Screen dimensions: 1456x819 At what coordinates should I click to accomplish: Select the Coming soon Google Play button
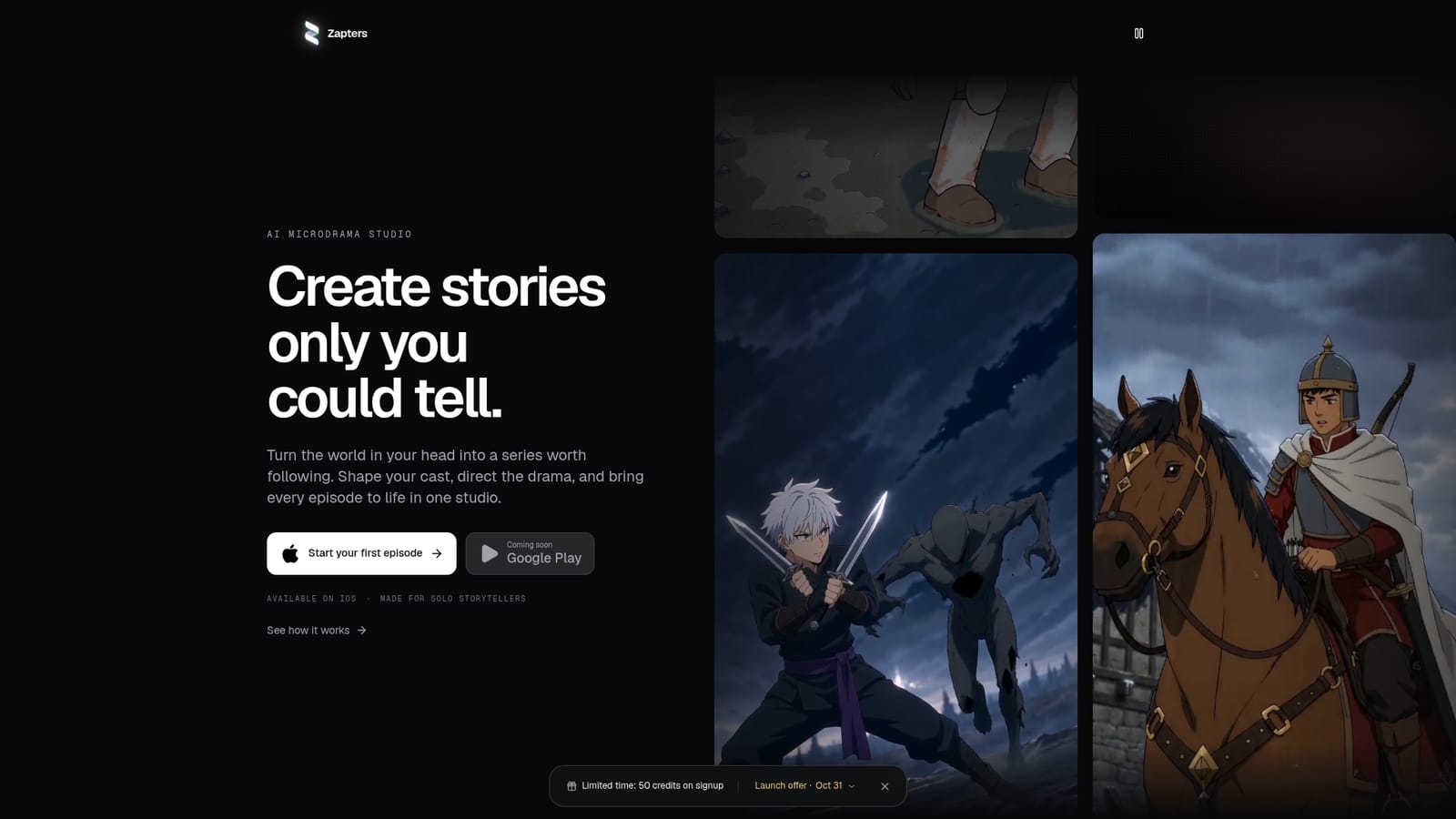coord(530,553)
